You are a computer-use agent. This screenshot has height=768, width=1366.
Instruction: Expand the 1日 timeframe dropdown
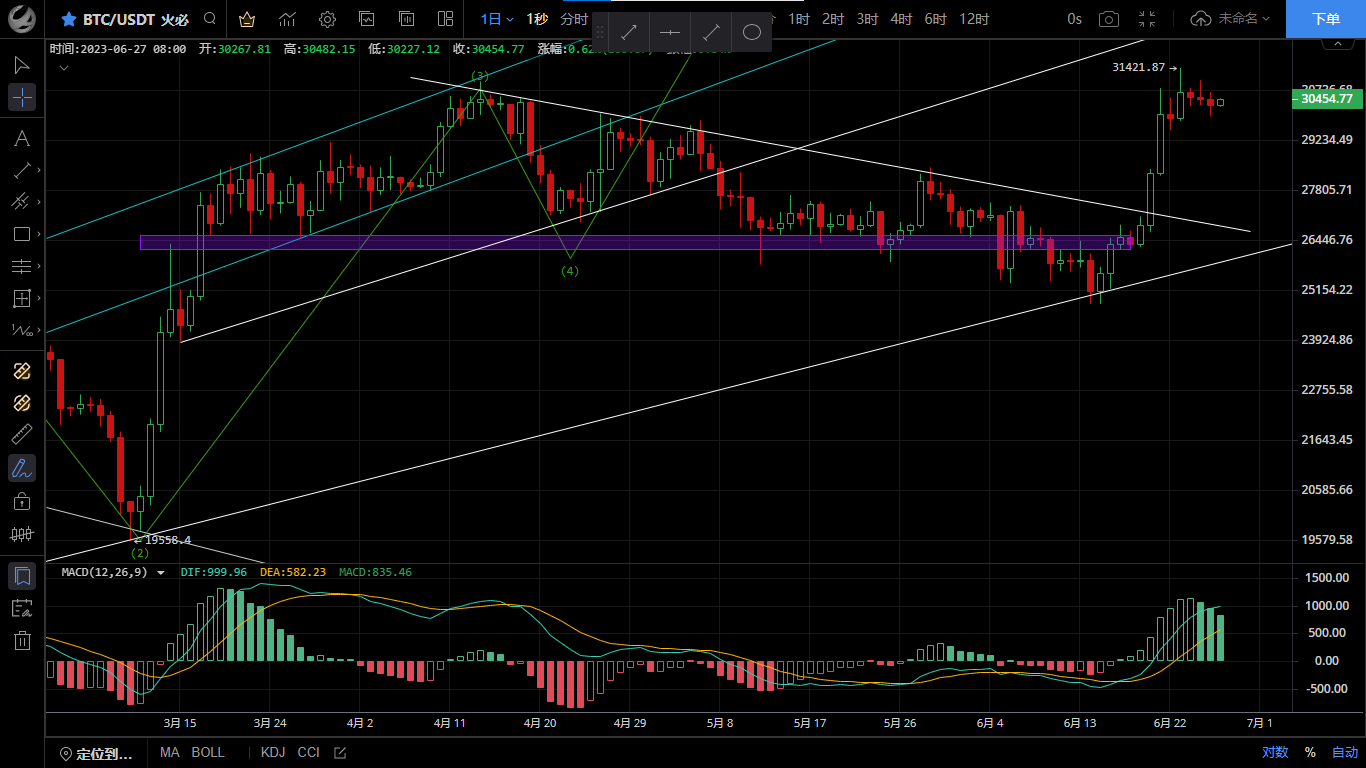click(497, 19)
